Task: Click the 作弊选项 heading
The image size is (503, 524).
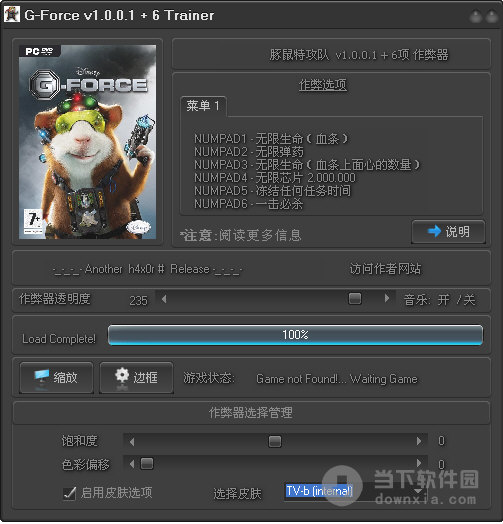Action: (x=323, y=85)
